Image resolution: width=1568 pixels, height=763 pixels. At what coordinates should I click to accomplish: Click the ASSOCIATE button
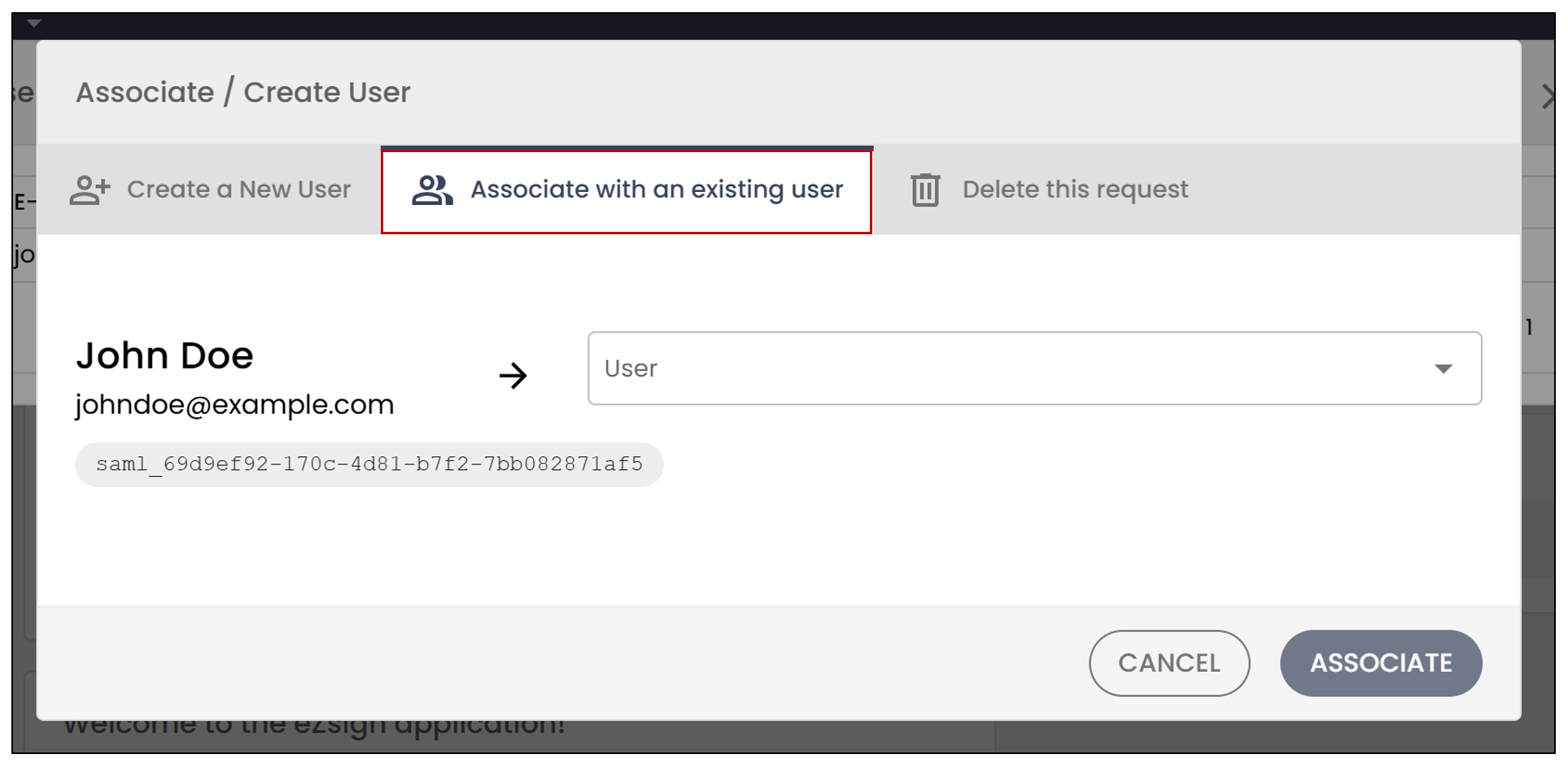pyautogui.click(x=1381, y=663)
